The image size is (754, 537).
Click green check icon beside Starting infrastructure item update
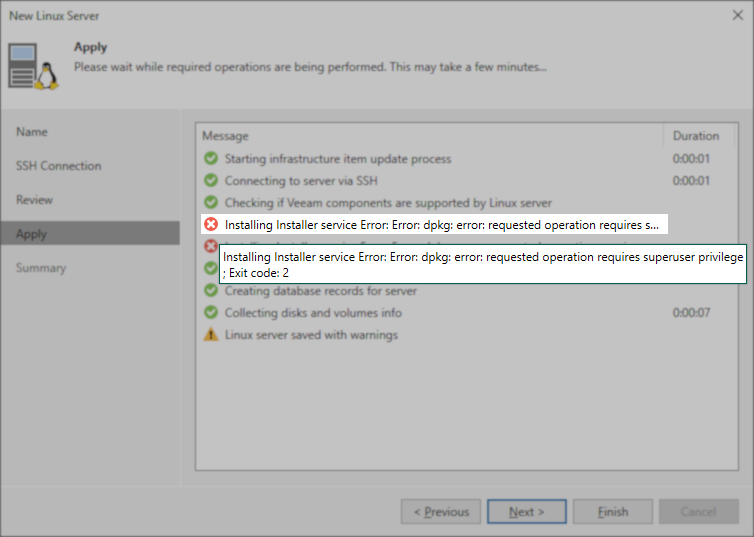[x=211, y=158]
